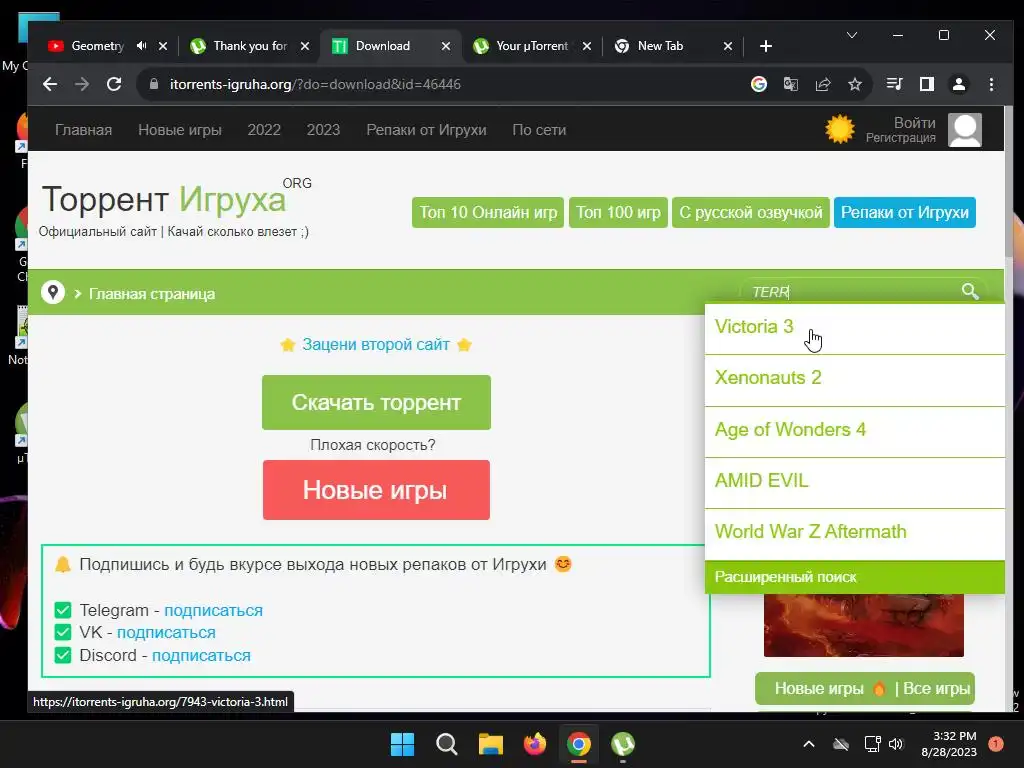Open the Новые игры nav item
Image resolution: width=1024 pixels, height=768 pixels.
tap(180, 130)
